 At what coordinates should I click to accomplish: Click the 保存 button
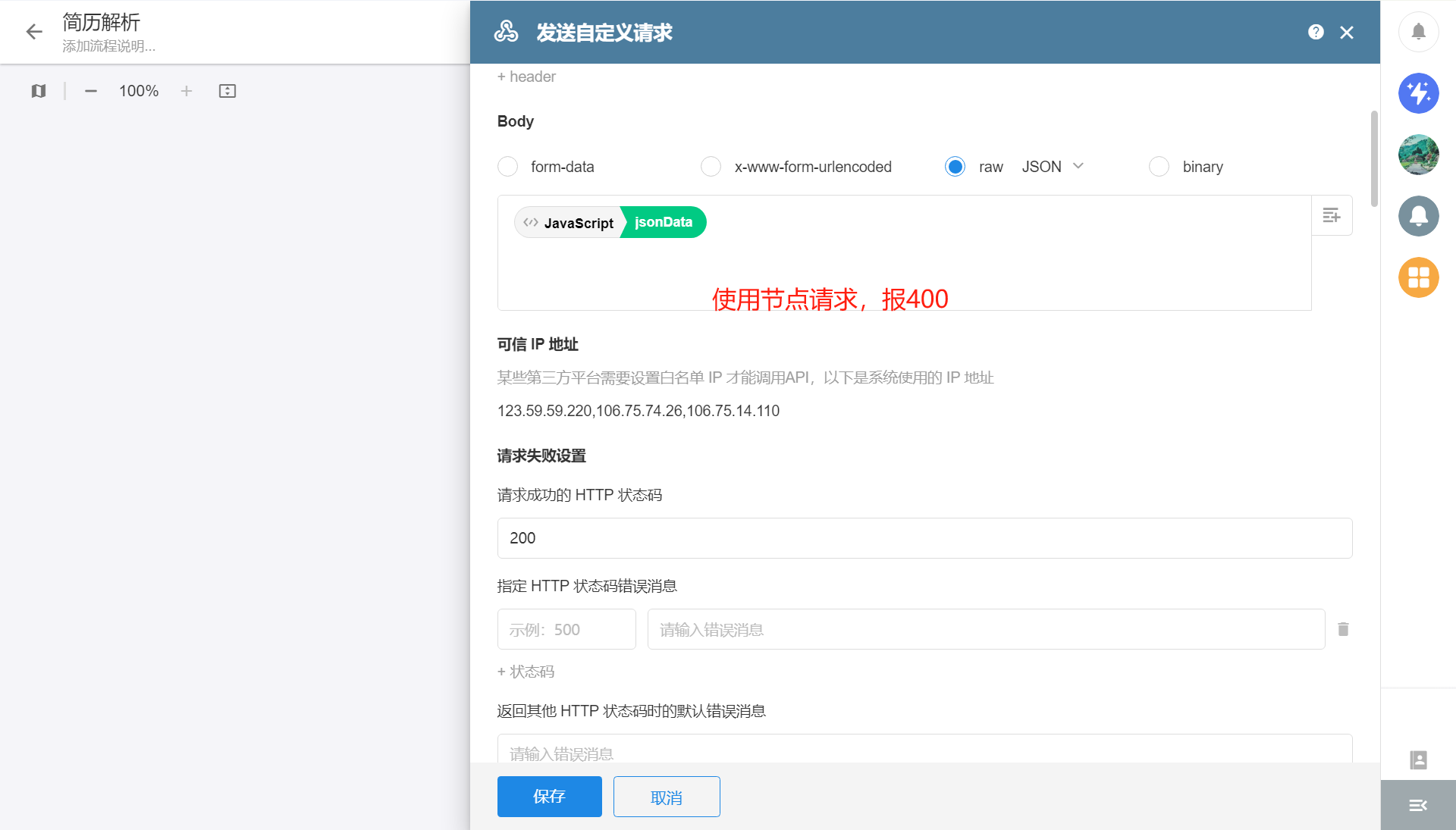coord(549,797)
